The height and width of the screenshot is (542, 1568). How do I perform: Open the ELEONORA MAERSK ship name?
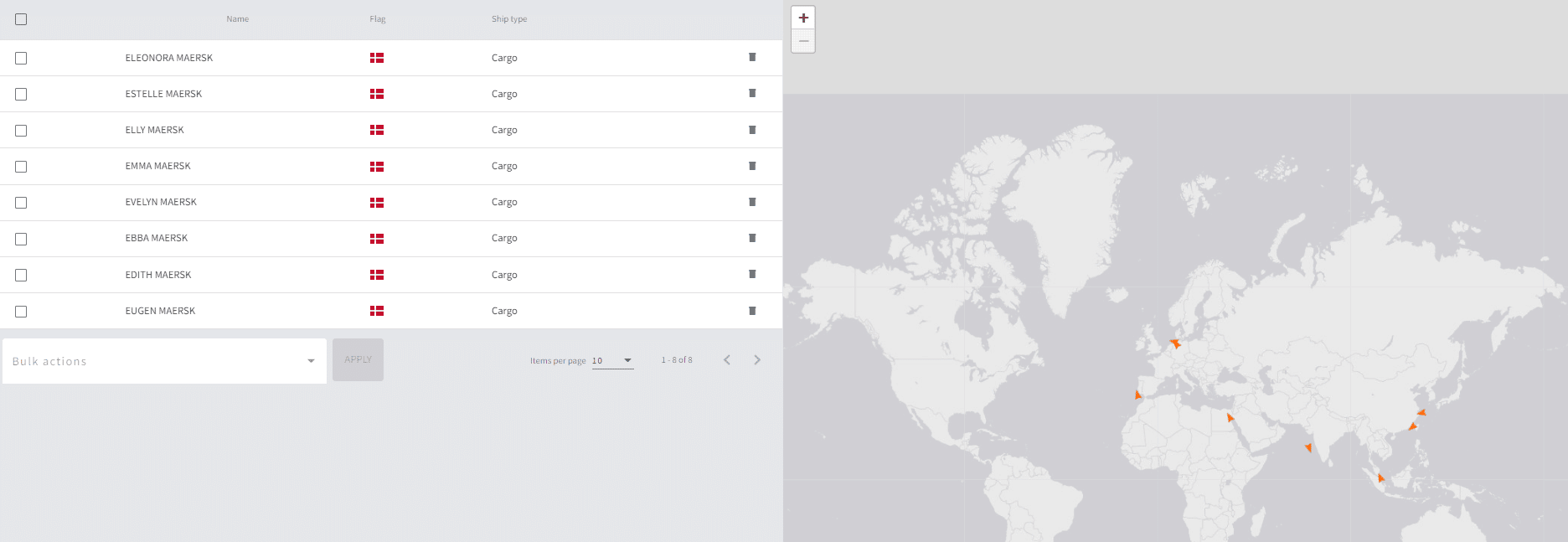169,58
